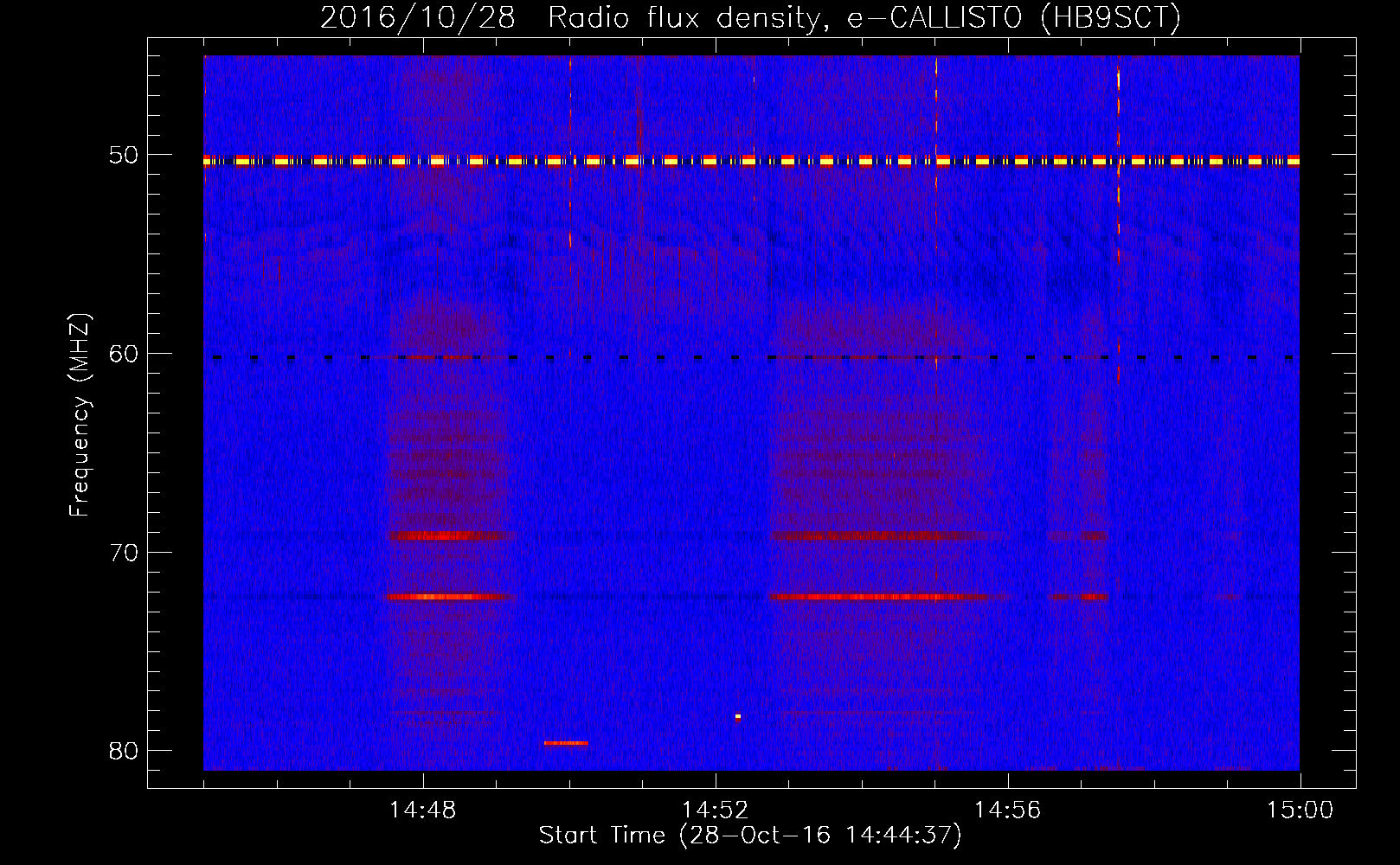Click the 'Frequency (MHZ)' axis label

point(80,415)
